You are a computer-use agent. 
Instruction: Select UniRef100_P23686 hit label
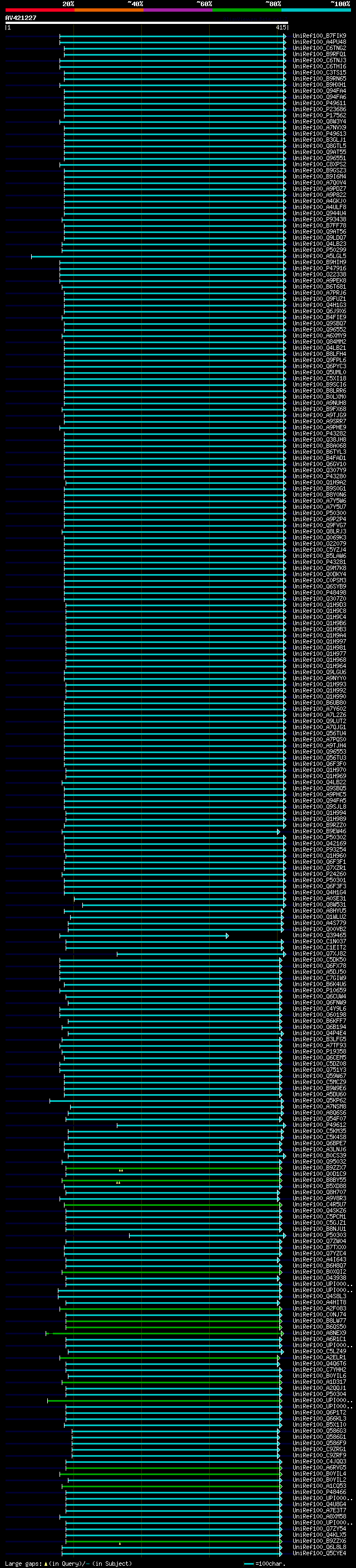319,110
